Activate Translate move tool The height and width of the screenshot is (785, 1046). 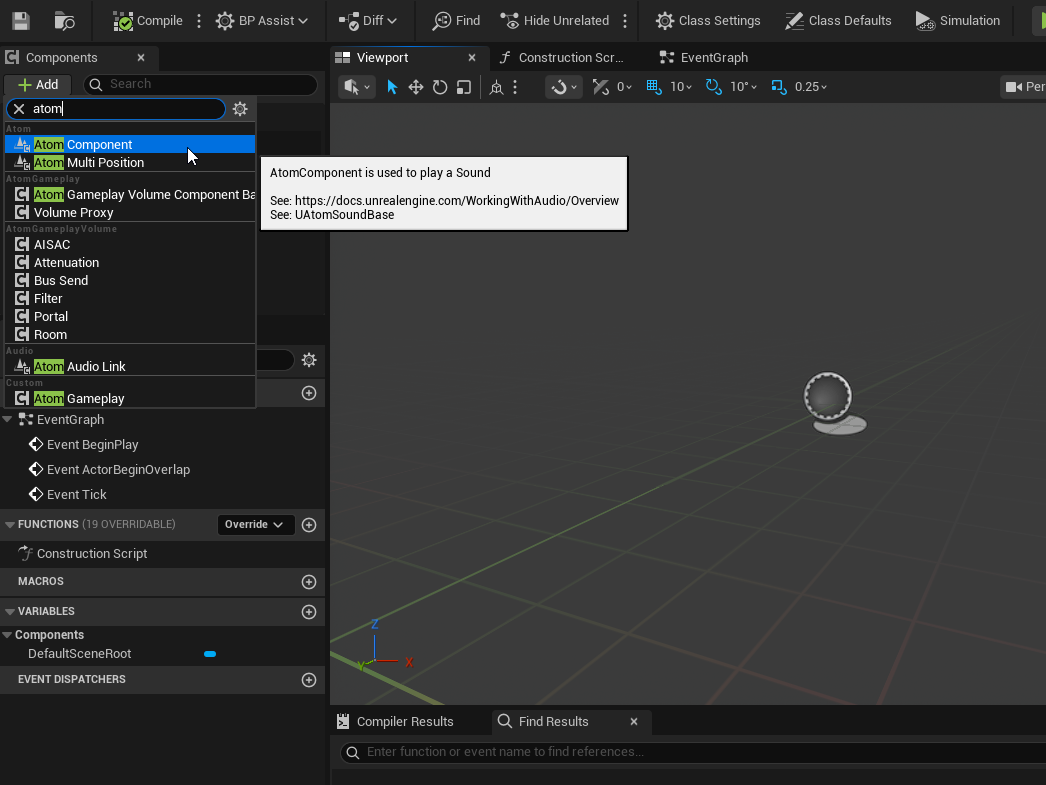tap(416, 87)
